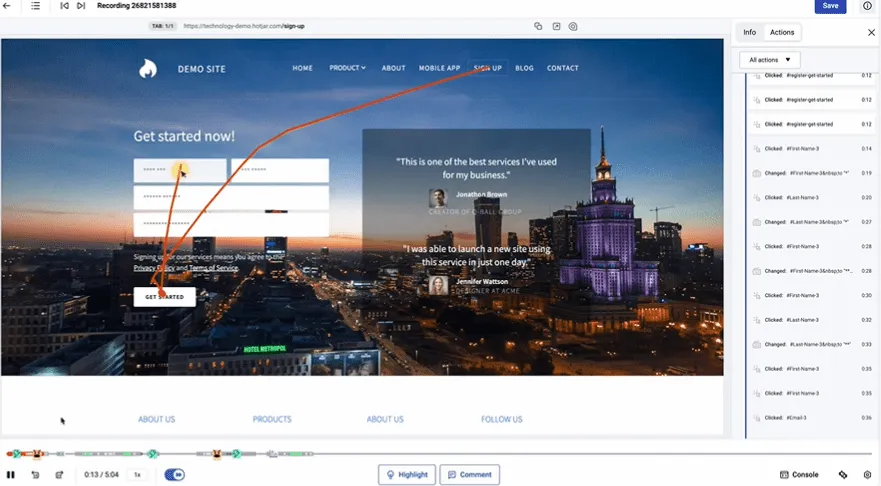
Task: Click Jennifer Wattson's avatar photo
Action: click(x=438, y=285)
